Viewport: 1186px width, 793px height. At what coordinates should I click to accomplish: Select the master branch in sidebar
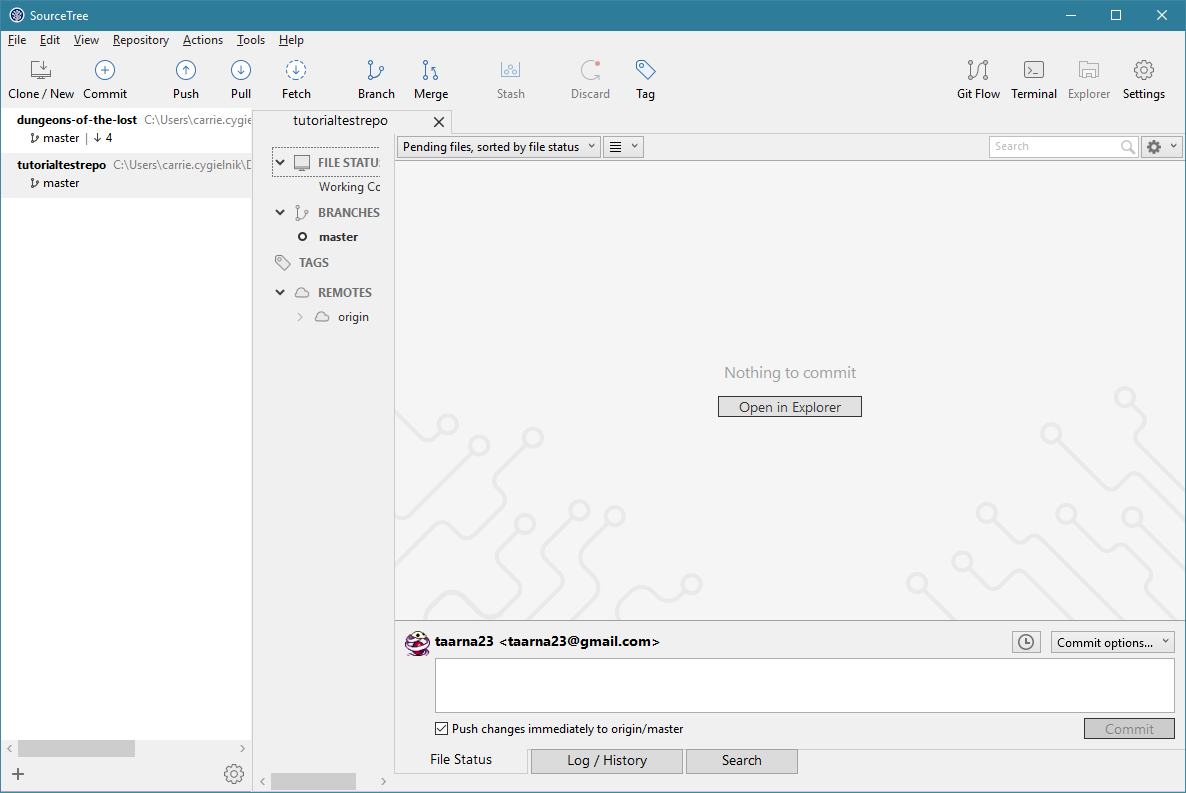click(x=338, y=237)
